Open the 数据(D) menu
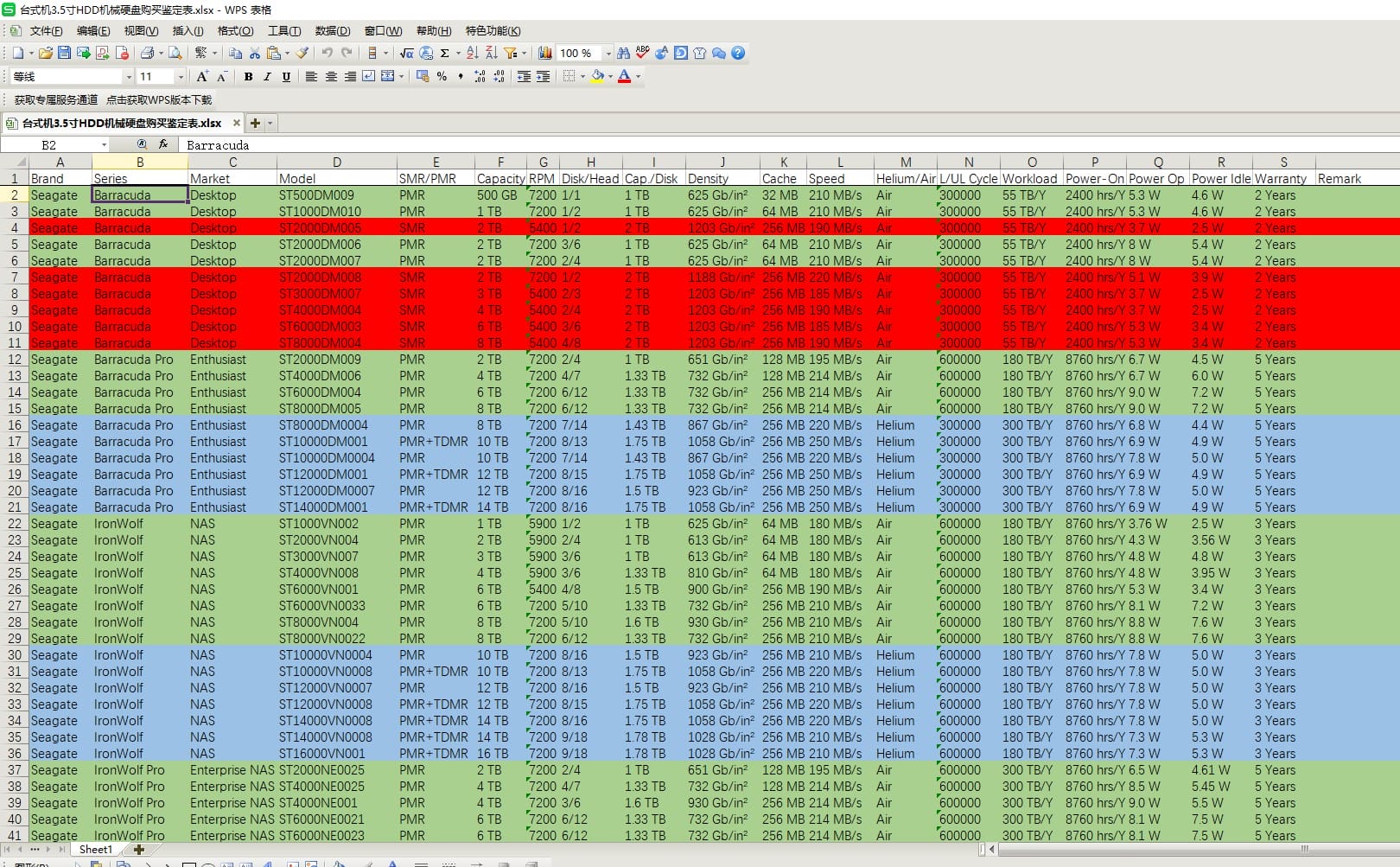Viewport: 1400px width, 867px height. point(333,30)
